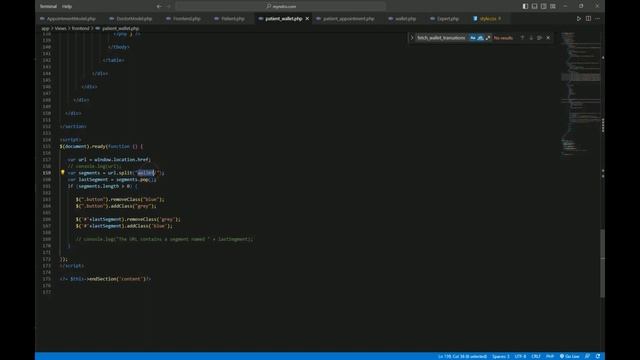Toggle Use Regular Expression in find widget
The height and width of the screenshot is (360, 640).
click(x=488, y=38)
